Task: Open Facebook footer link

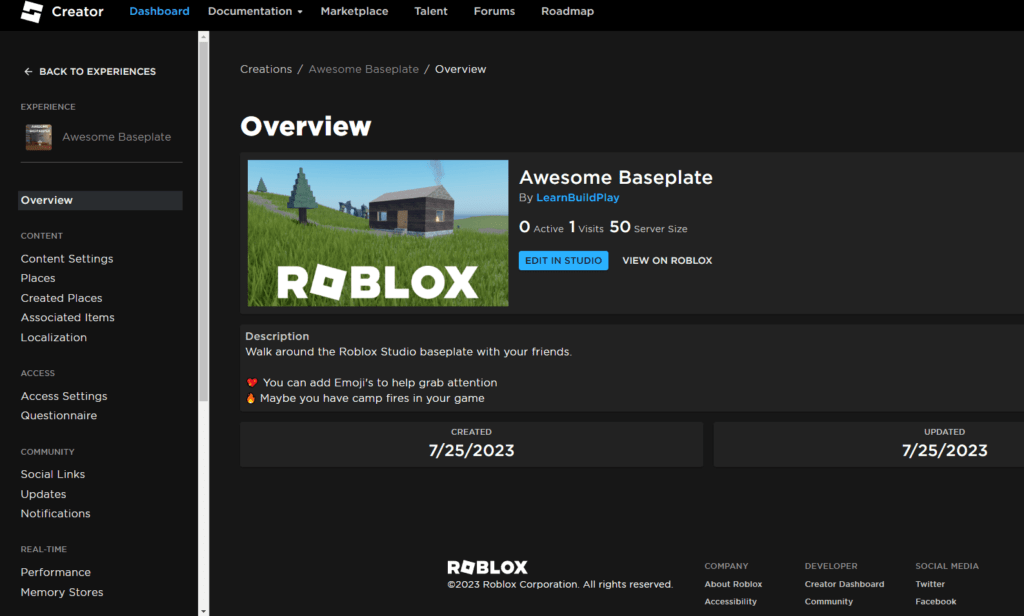Action: [x=936, y=602]
